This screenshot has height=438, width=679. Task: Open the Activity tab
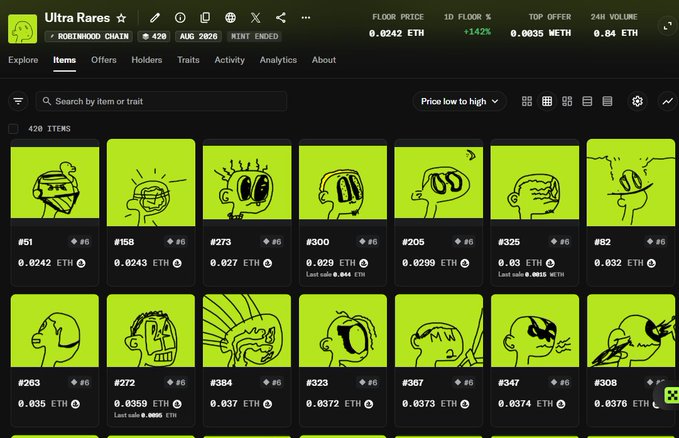click(230, 60)
